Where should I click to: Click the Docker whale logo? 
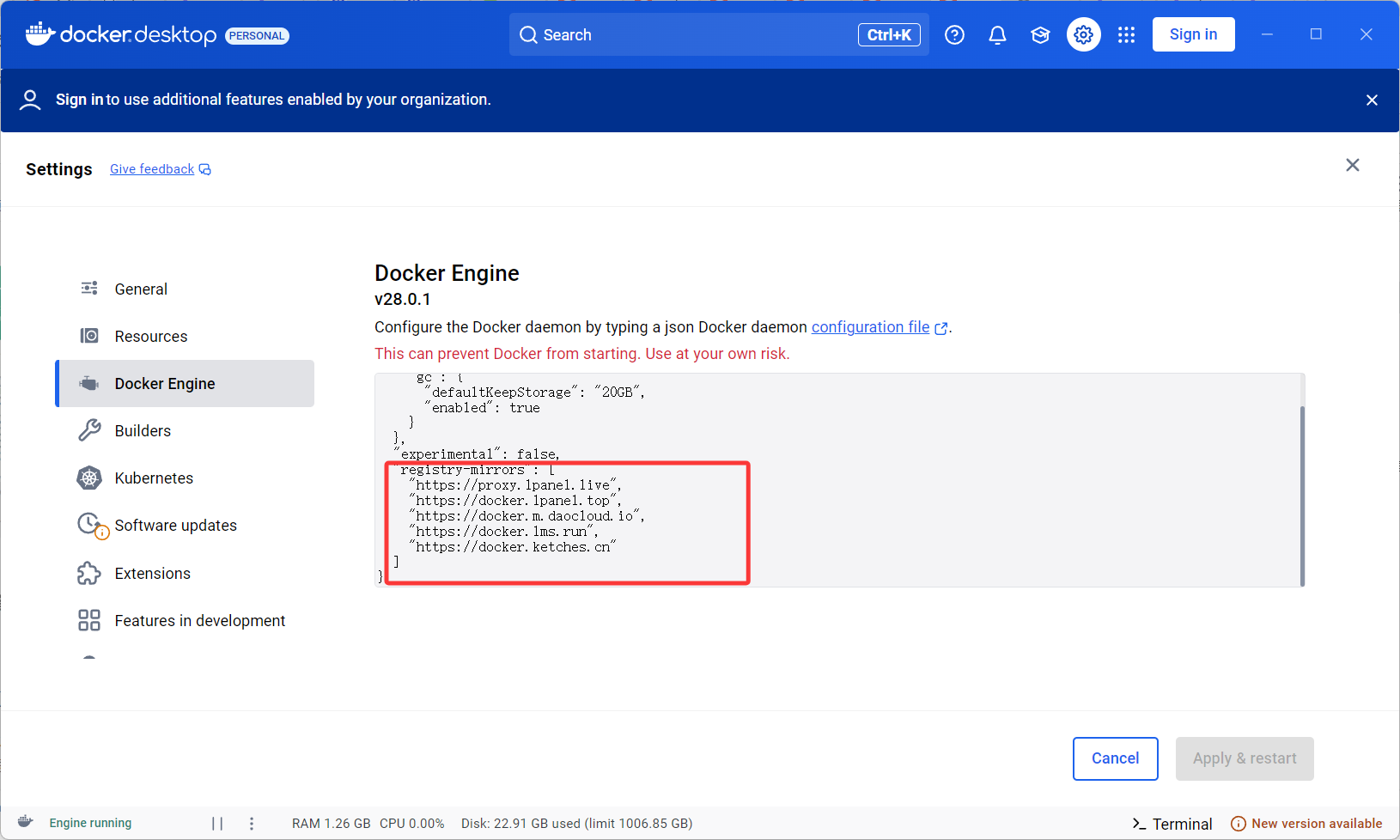click(40, 34)
